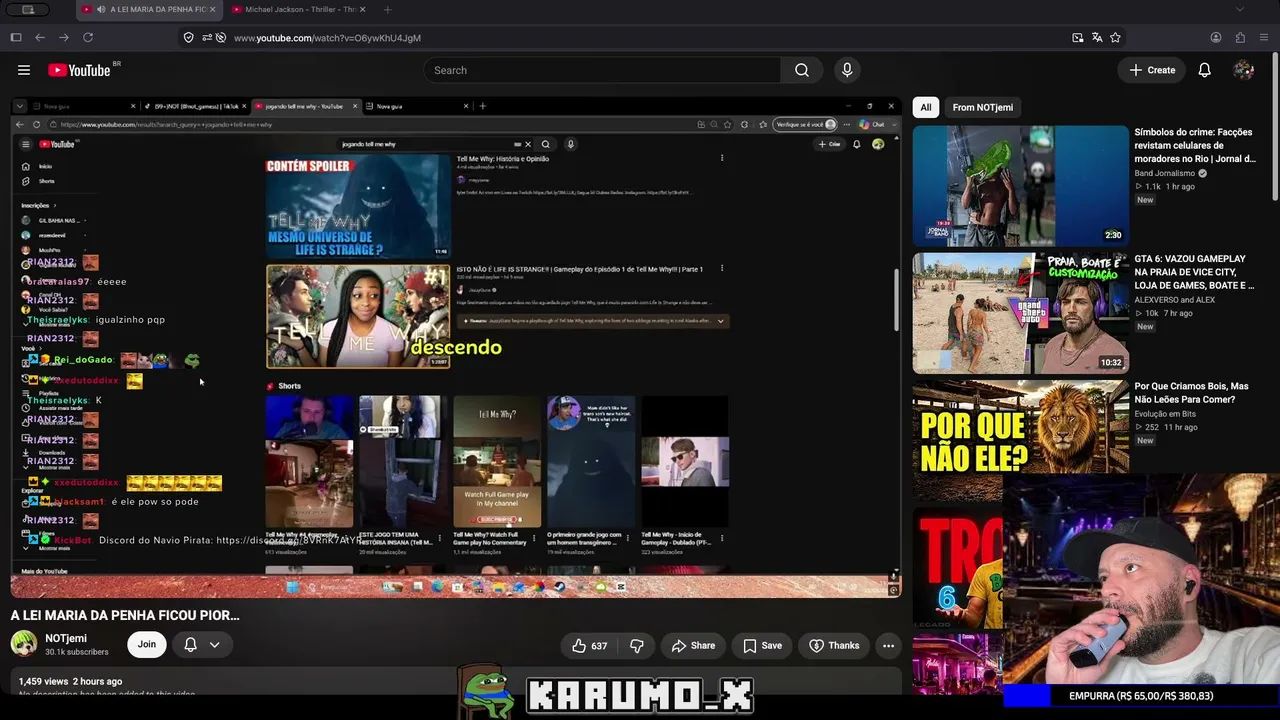Click the Share button

693,646
